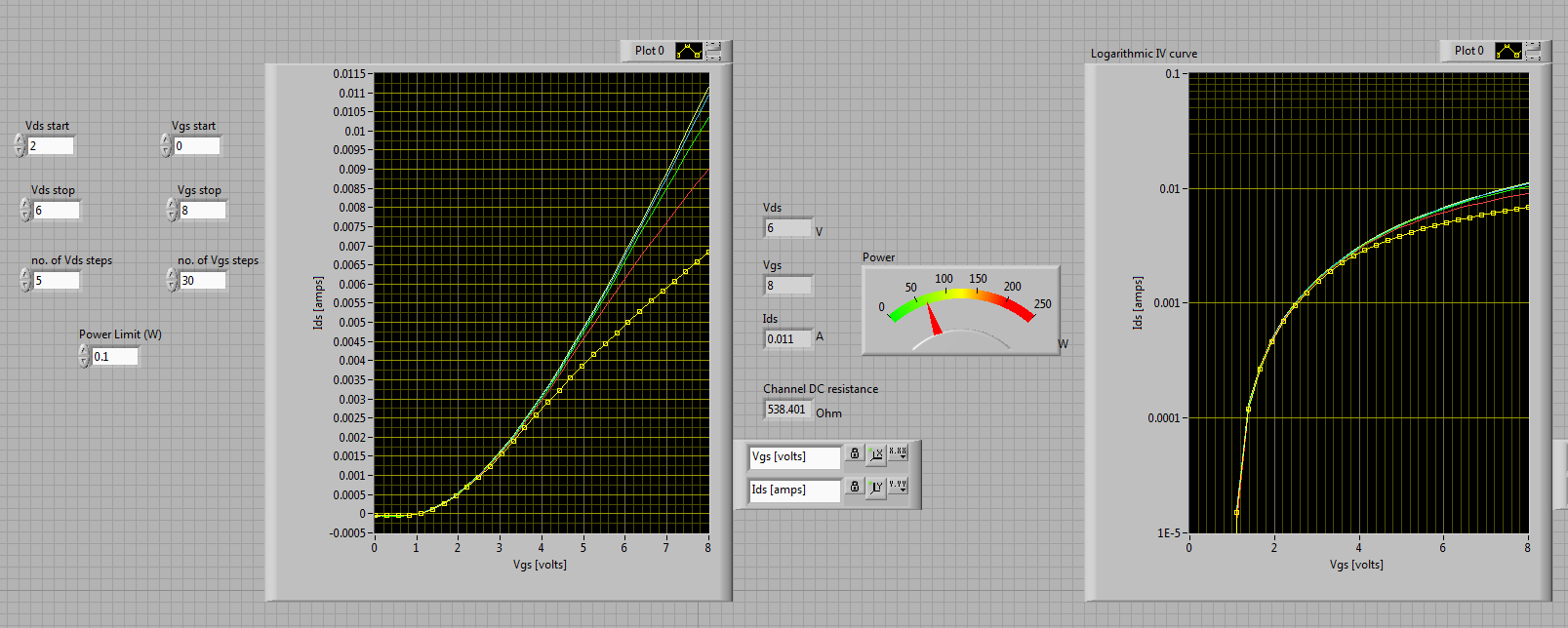Click the Ids indicator showing 0.011
Image resolution: width=1568 pixels, height=628 pixels.
click(x=788, y=339)
